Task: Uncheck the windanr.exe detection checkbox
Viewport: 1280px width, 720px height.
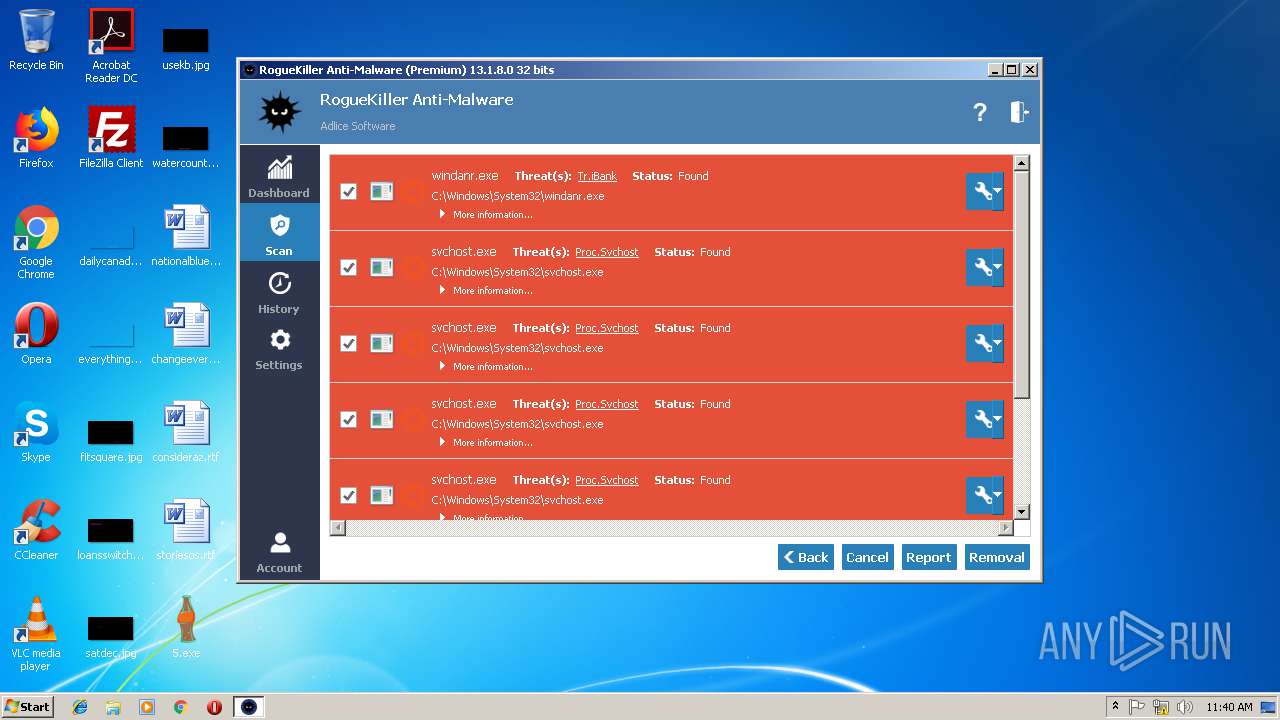Action: click(x=348, y=191)
